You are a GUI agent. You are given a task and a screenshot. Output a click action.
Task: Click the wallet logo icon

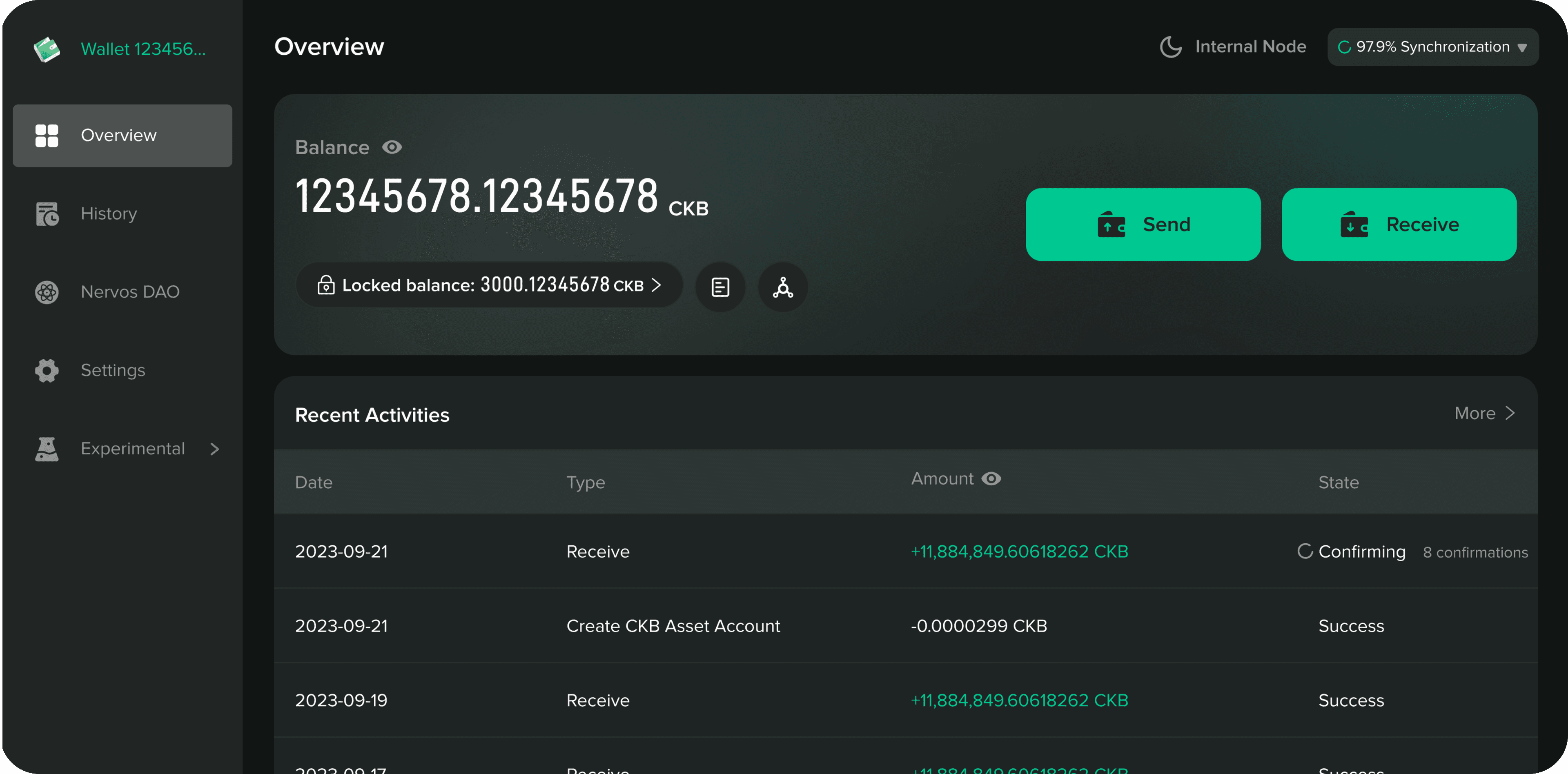[47, 49]
